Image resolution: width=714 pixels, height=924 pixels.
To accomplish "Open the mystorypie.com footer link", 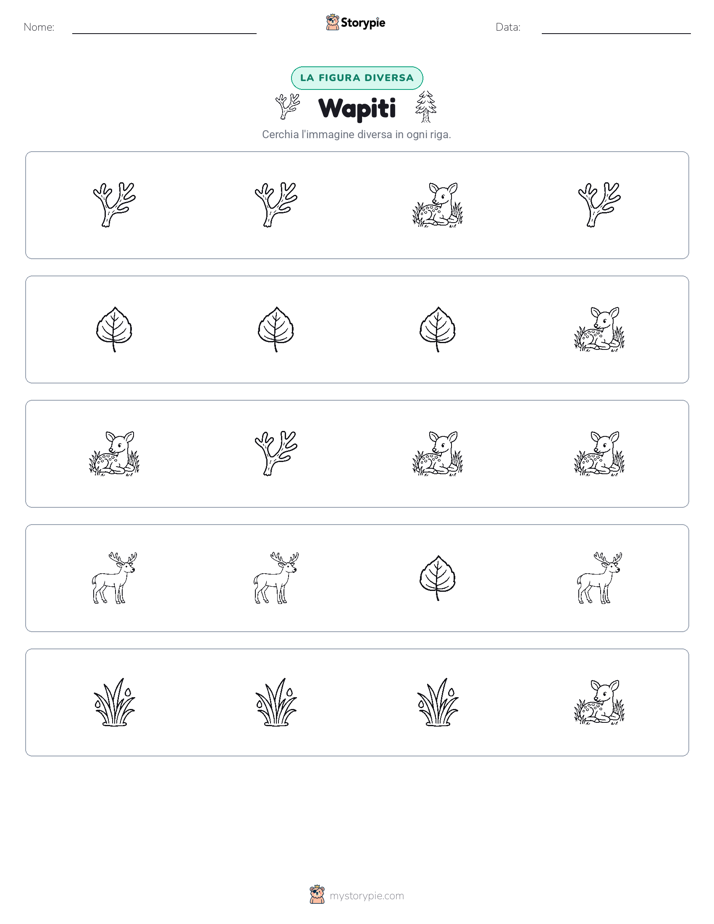I will click(366, 896).
